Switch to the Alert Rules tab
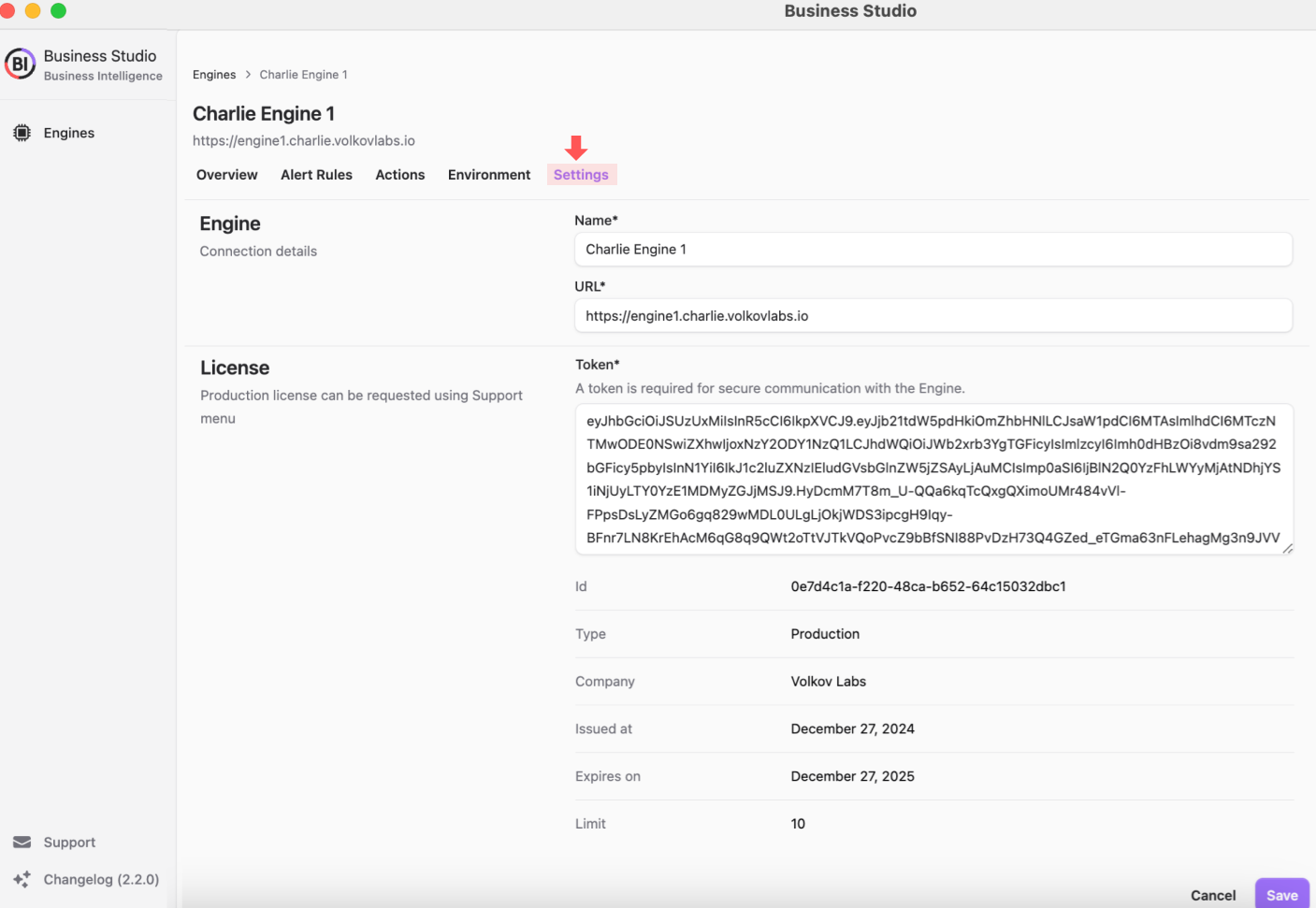Image resolution: width=1316 pixels, height=908 pixels. click(316, 175)
